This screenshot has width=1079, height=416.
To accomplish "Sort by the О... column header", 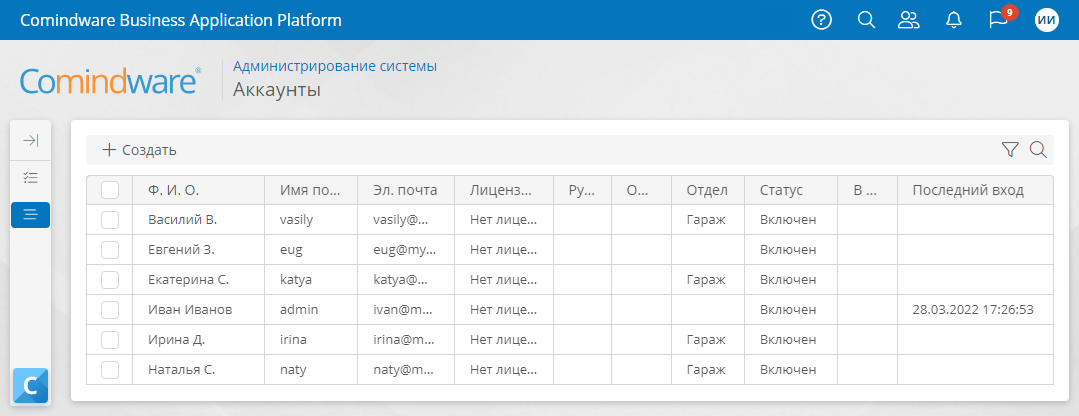I will pos(641,190).
